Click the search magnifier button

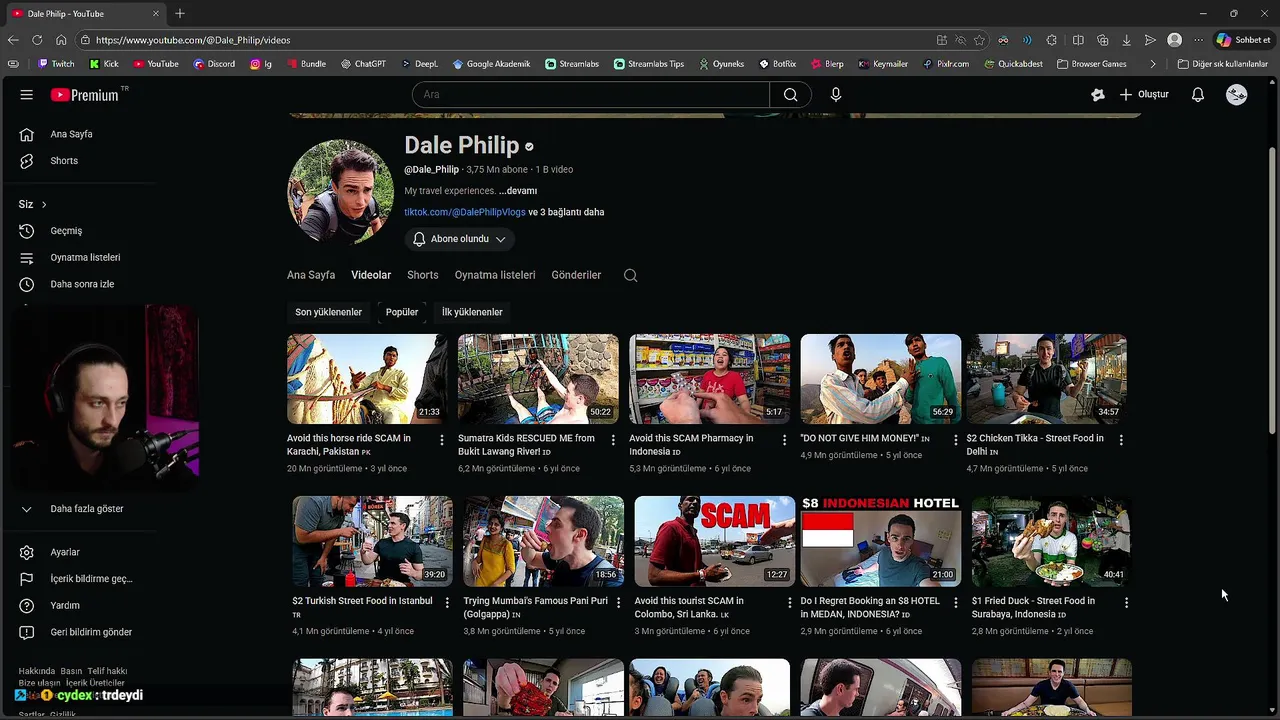[x=790, y=95]
